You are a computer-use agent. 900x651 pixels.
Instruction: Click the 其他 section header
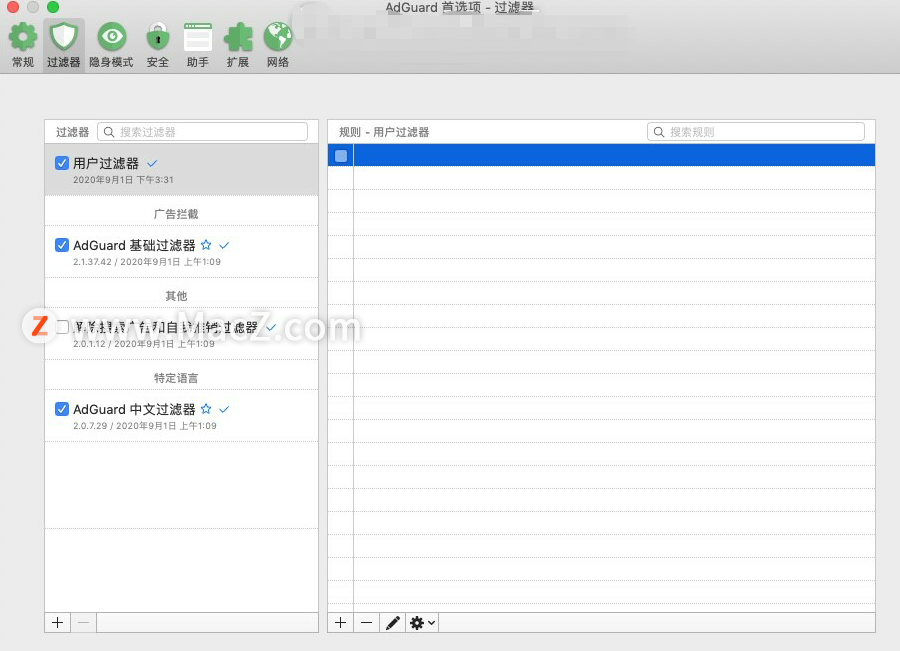pos(176,296)
